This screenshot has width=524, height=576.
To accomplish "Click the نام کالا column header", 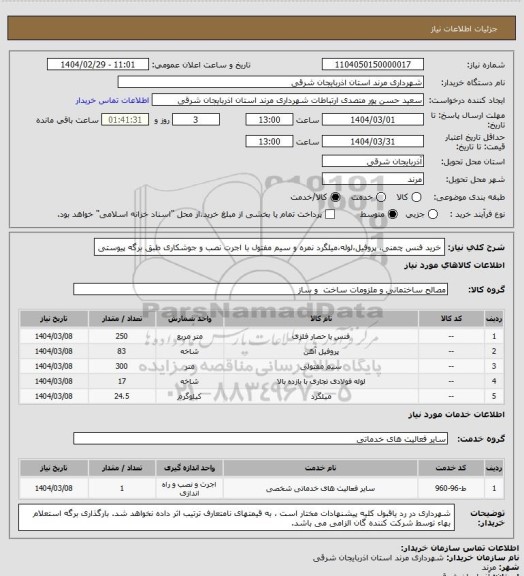I will pyautogui.click(x=321, y=318).
